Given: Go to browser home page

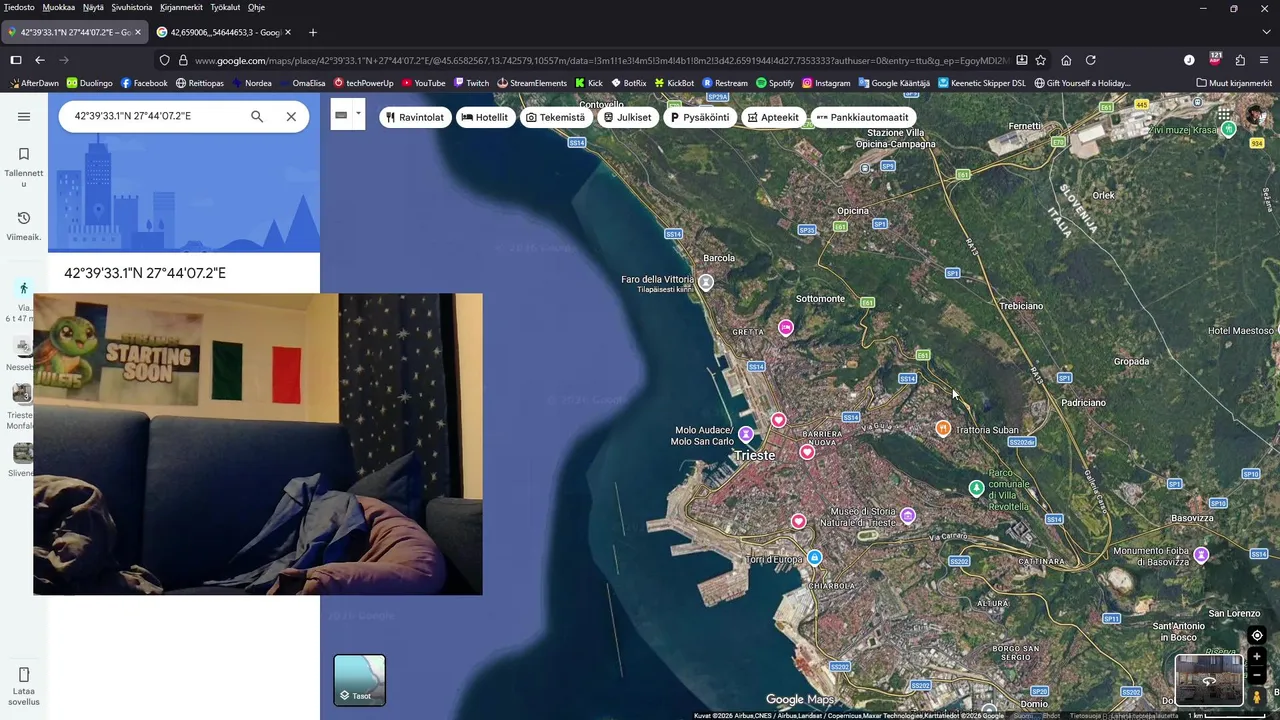Looking at the screenshot, I should [1066, 60].
